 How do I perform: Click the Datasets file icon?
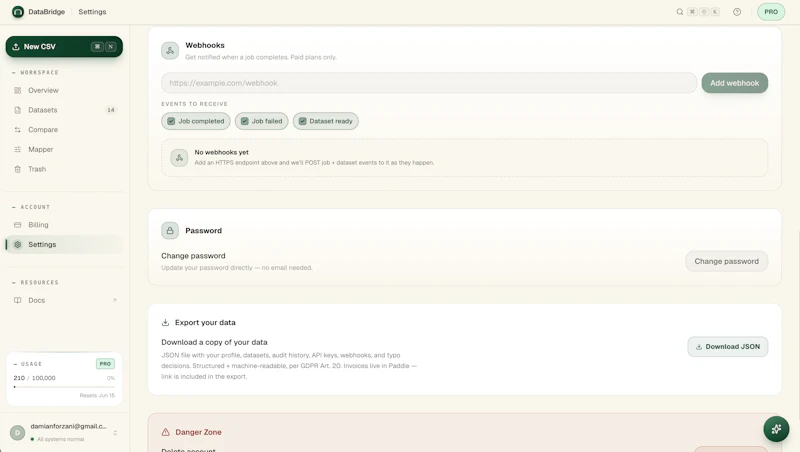point(18,110)
